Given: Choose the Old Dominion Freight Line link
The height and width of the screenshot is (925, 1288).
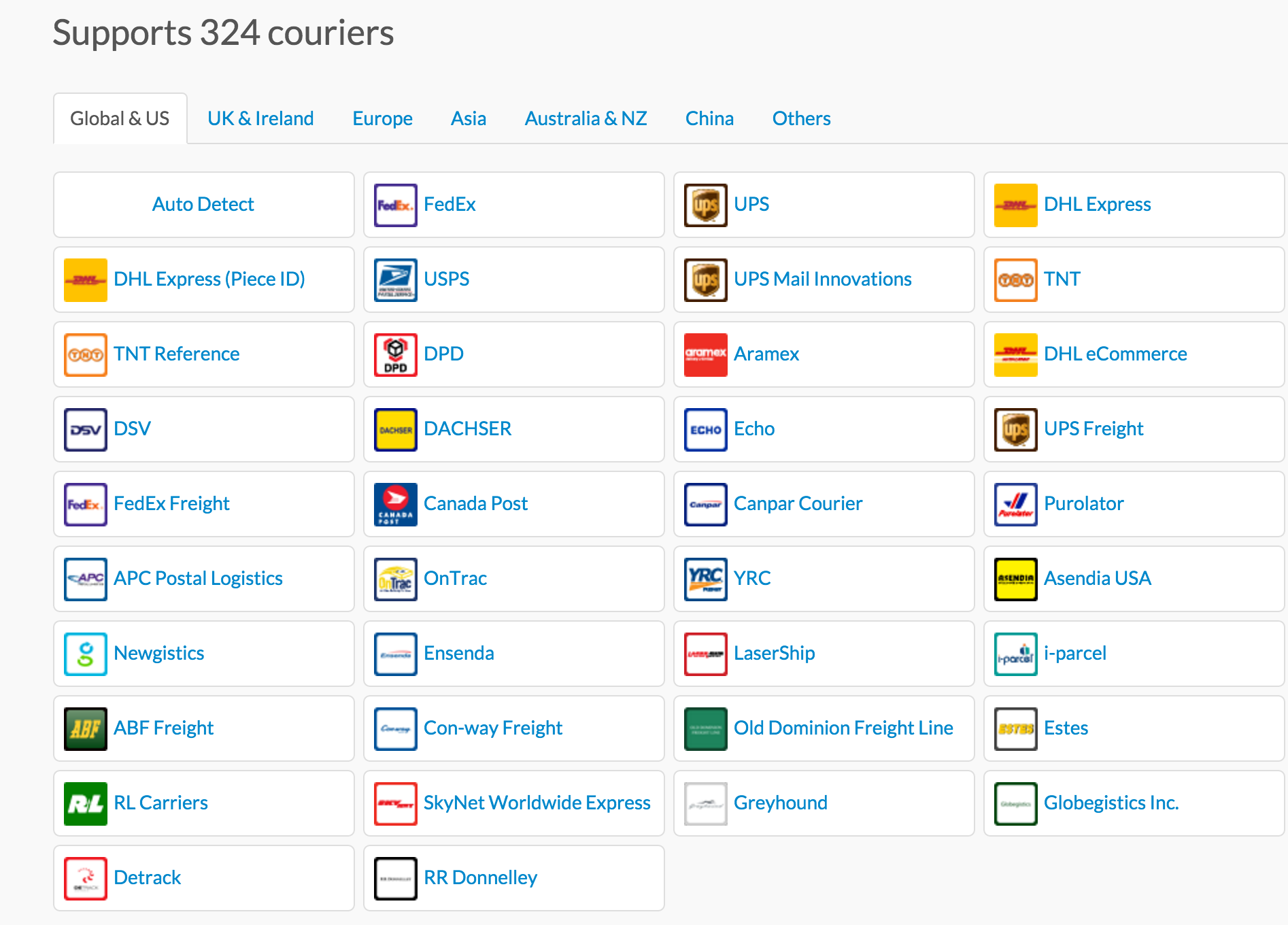Looking at the screenshot, I should (x=843, y=728).
